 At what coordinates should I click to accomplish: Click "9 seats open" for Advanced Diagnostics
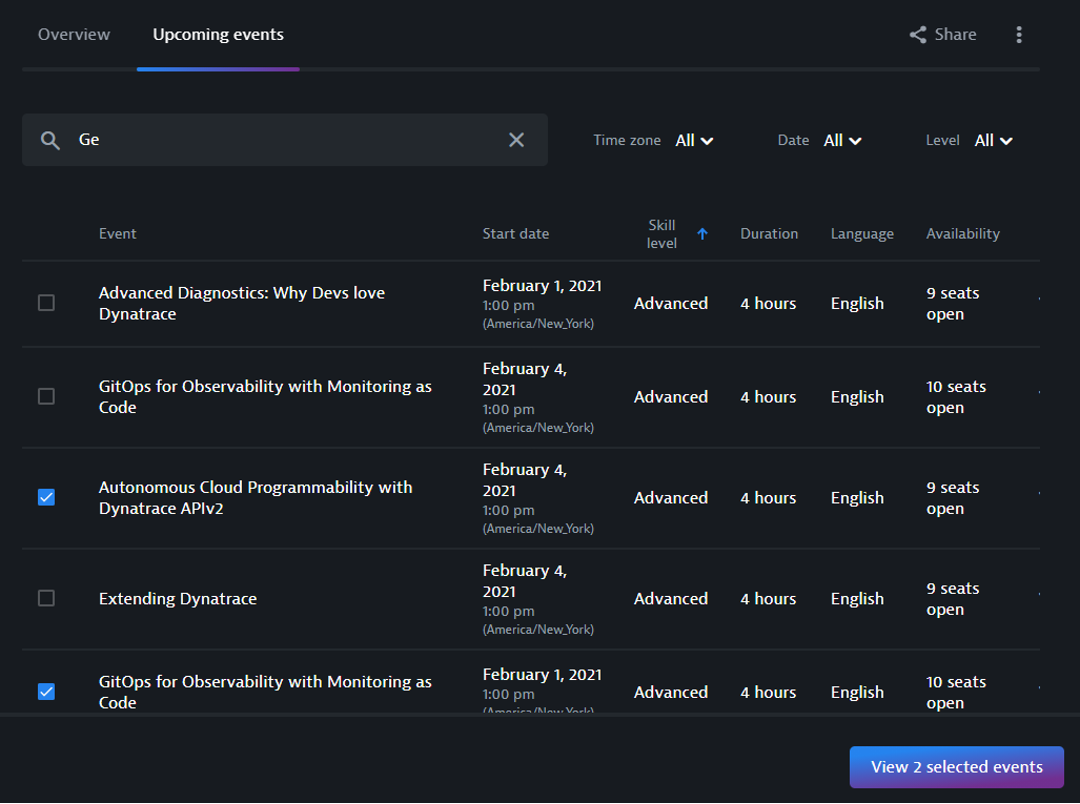tap(953, 303)
